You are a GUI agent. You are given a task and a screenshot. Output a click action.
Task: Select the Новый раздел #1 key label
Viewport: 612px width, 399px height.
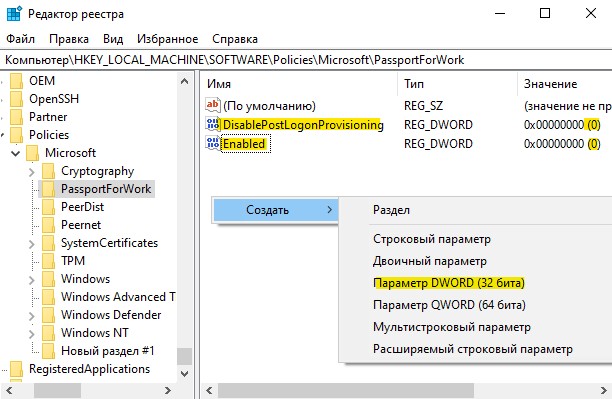coord(108,351)
